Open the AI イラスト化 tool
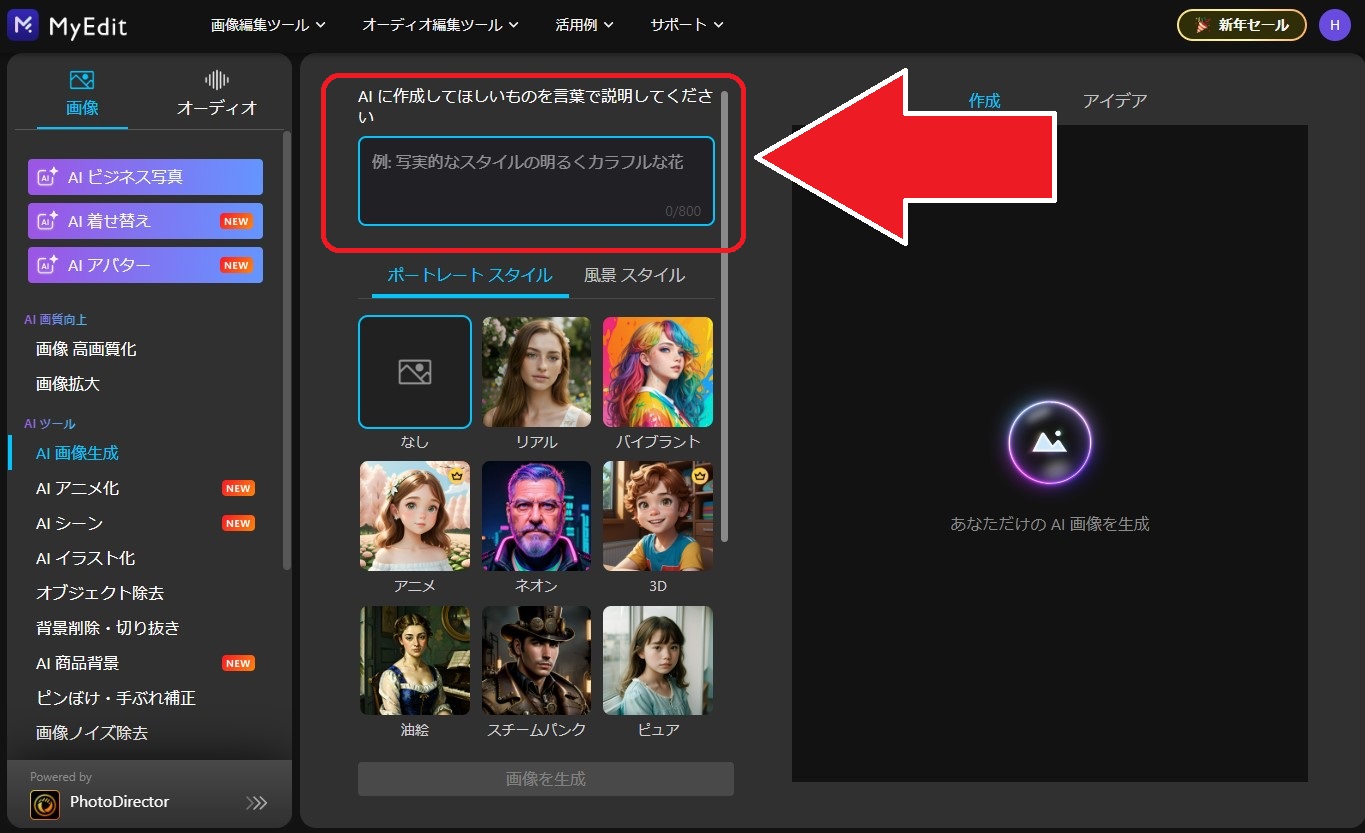 click(x=85, y=558)
